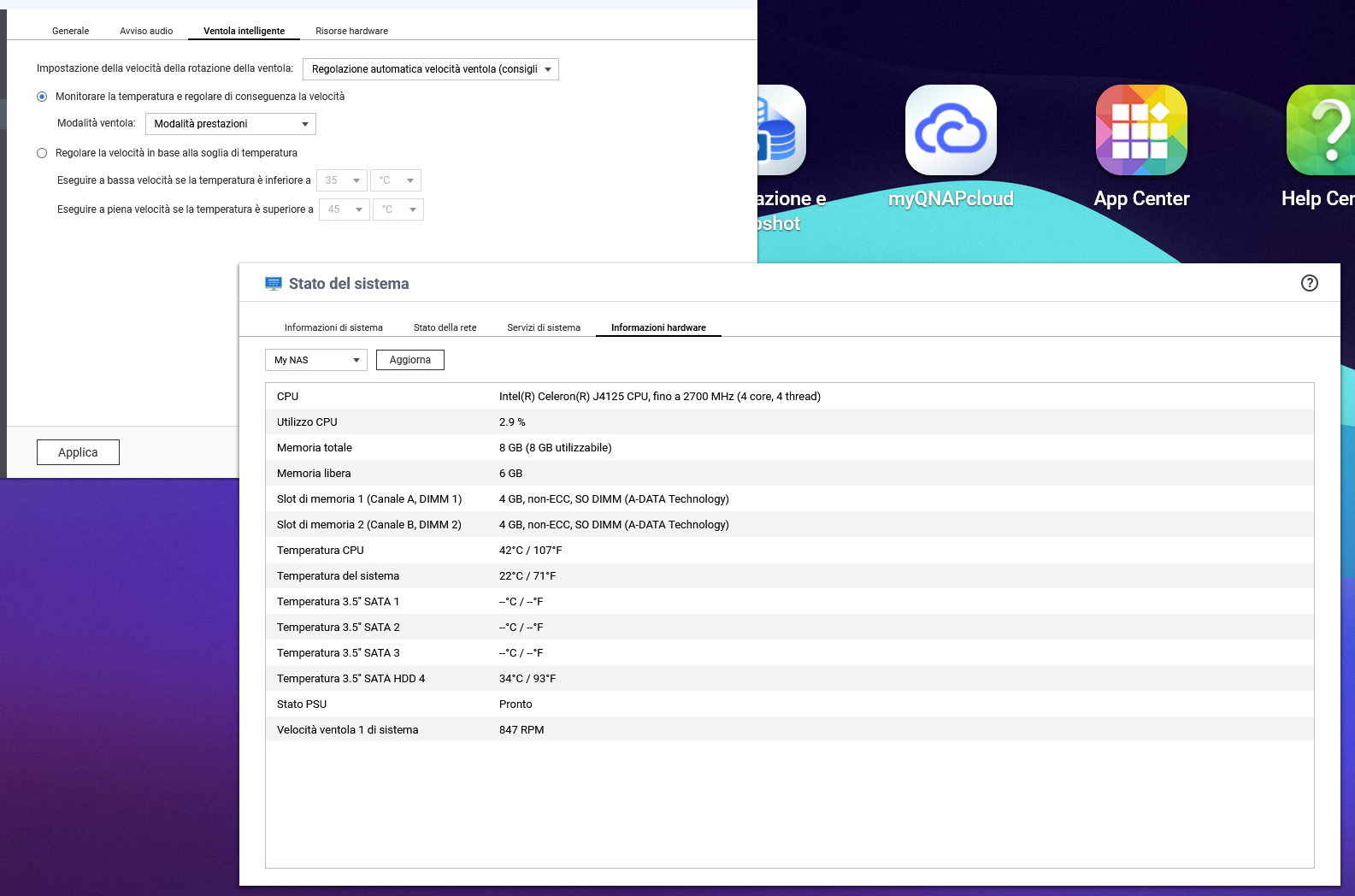Click the storage and snapshot icon
1355x896 pixels.
pyautogui.click(x=781, y=133)
